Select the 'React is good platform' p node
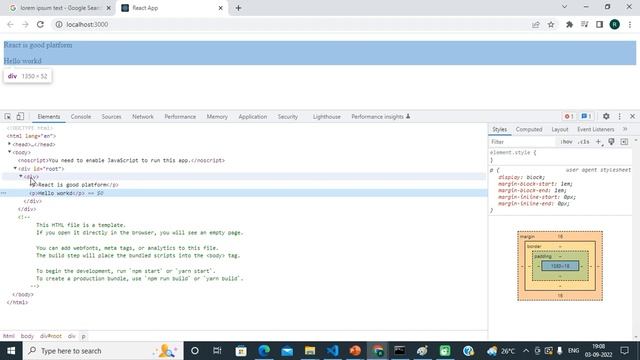 [x=74, y=185]
